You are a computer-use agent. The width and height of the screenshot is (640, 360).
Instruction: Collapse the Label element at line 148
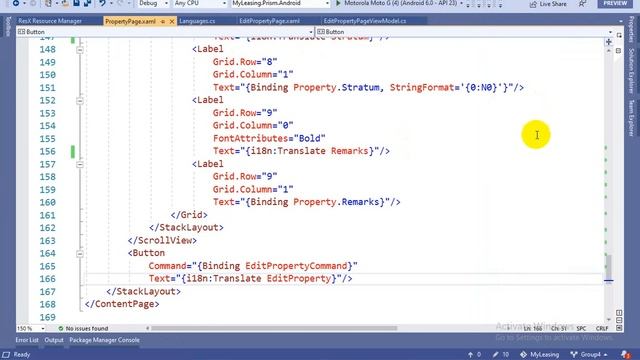click(80, 49)
